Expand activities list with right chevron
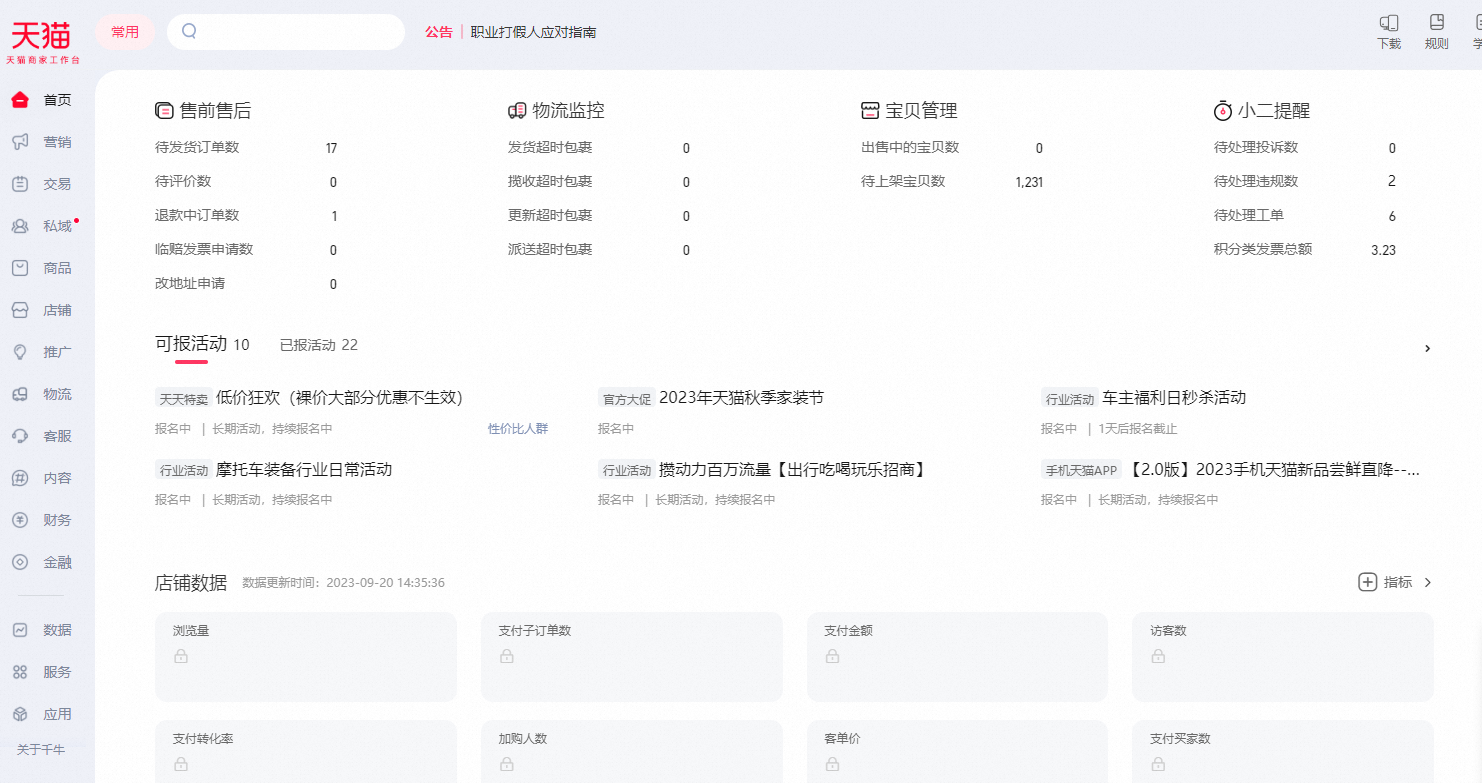The width and height of the screenshot is (1482, 783). [x=1428, y=348]
